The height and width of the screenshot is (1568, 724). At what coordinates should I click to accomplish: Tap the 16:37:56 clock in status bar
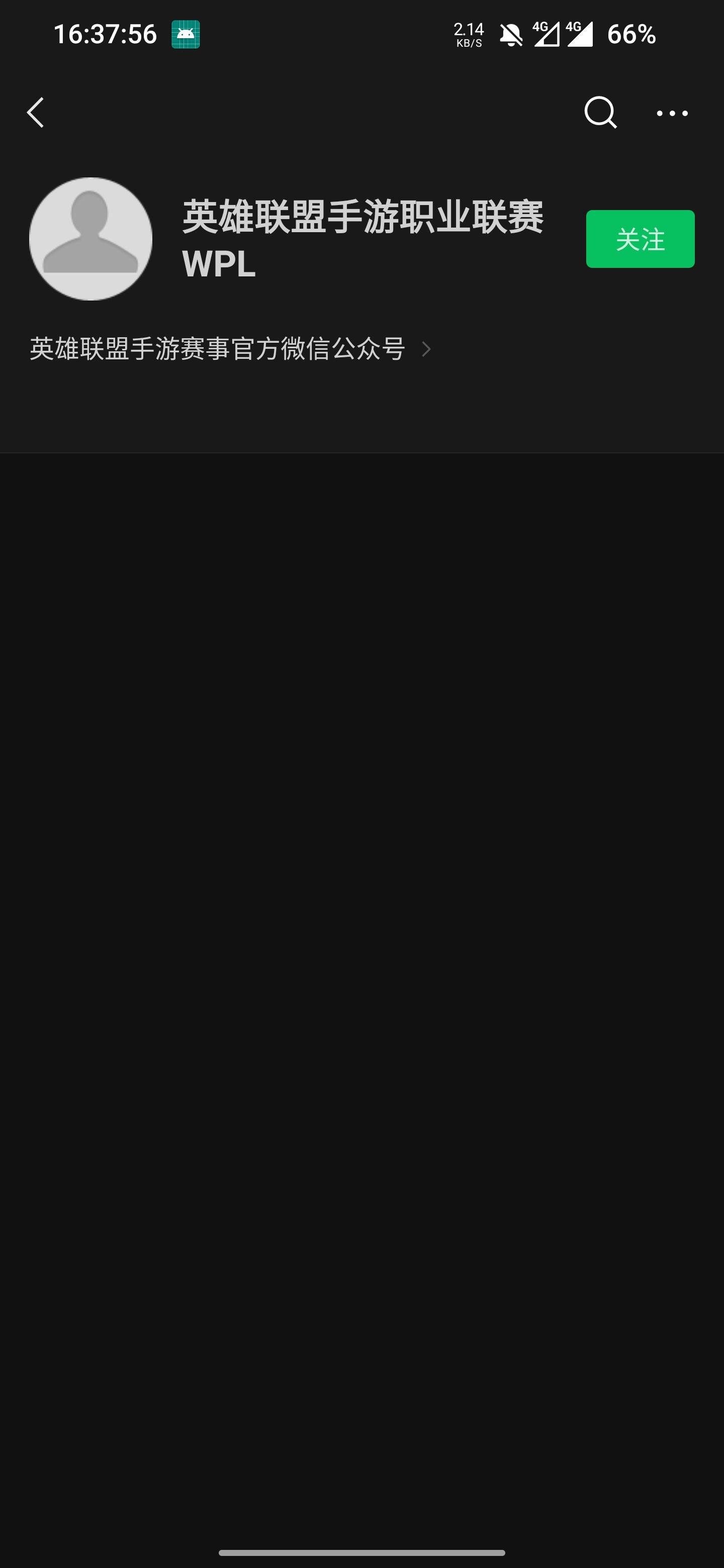point(106,34)
